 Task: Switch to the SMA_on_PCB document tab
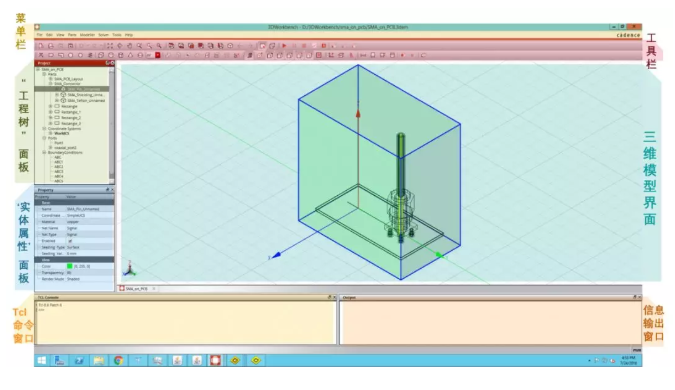[x=136, y=289]
